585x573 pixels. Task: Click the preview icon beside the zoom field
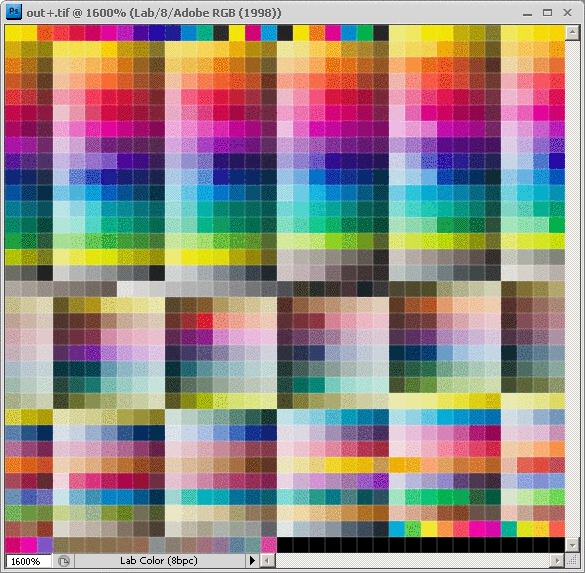[64, 561]
